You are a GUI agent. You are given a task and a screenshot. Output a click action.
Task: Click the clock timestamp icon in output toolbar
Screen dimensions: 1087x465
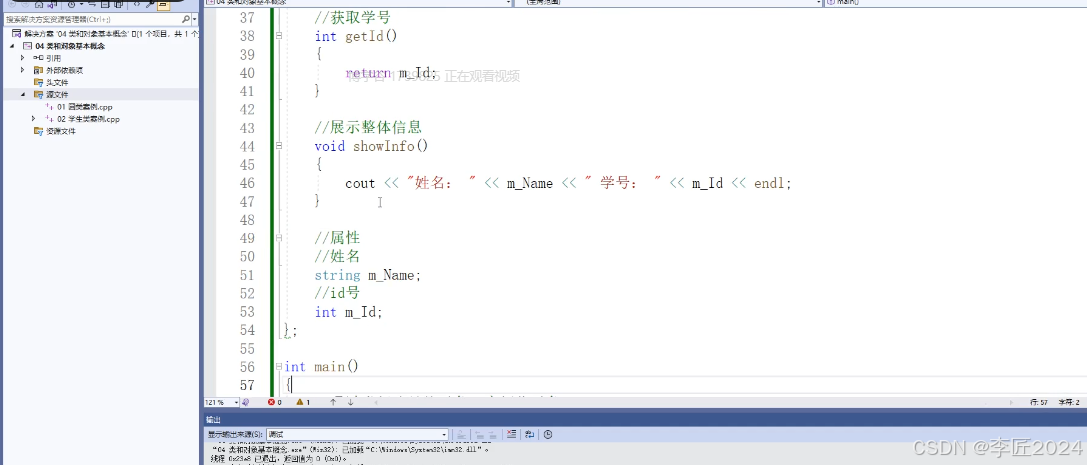coord(548,435)
